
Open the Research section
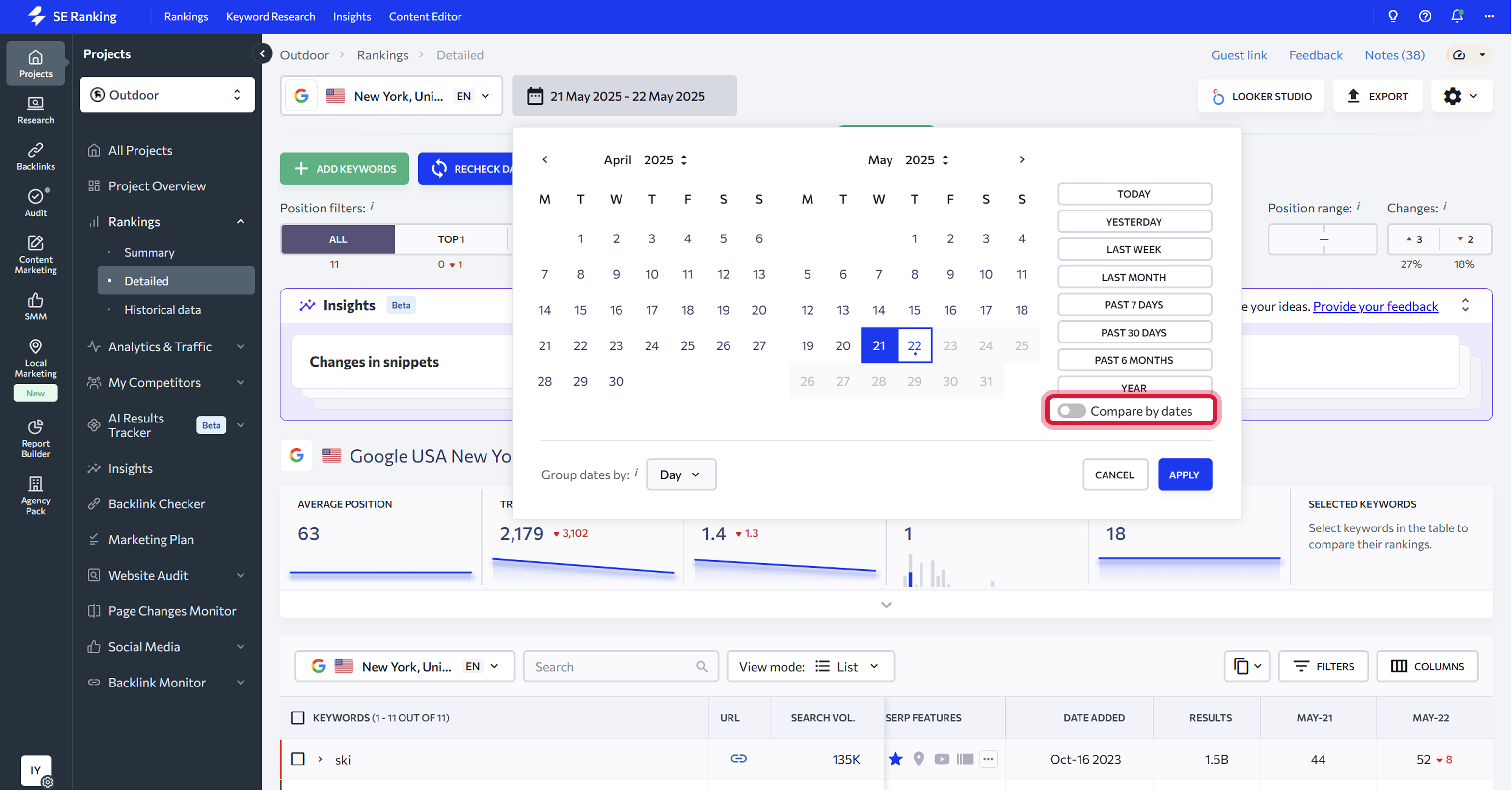[x=35, y=110]
